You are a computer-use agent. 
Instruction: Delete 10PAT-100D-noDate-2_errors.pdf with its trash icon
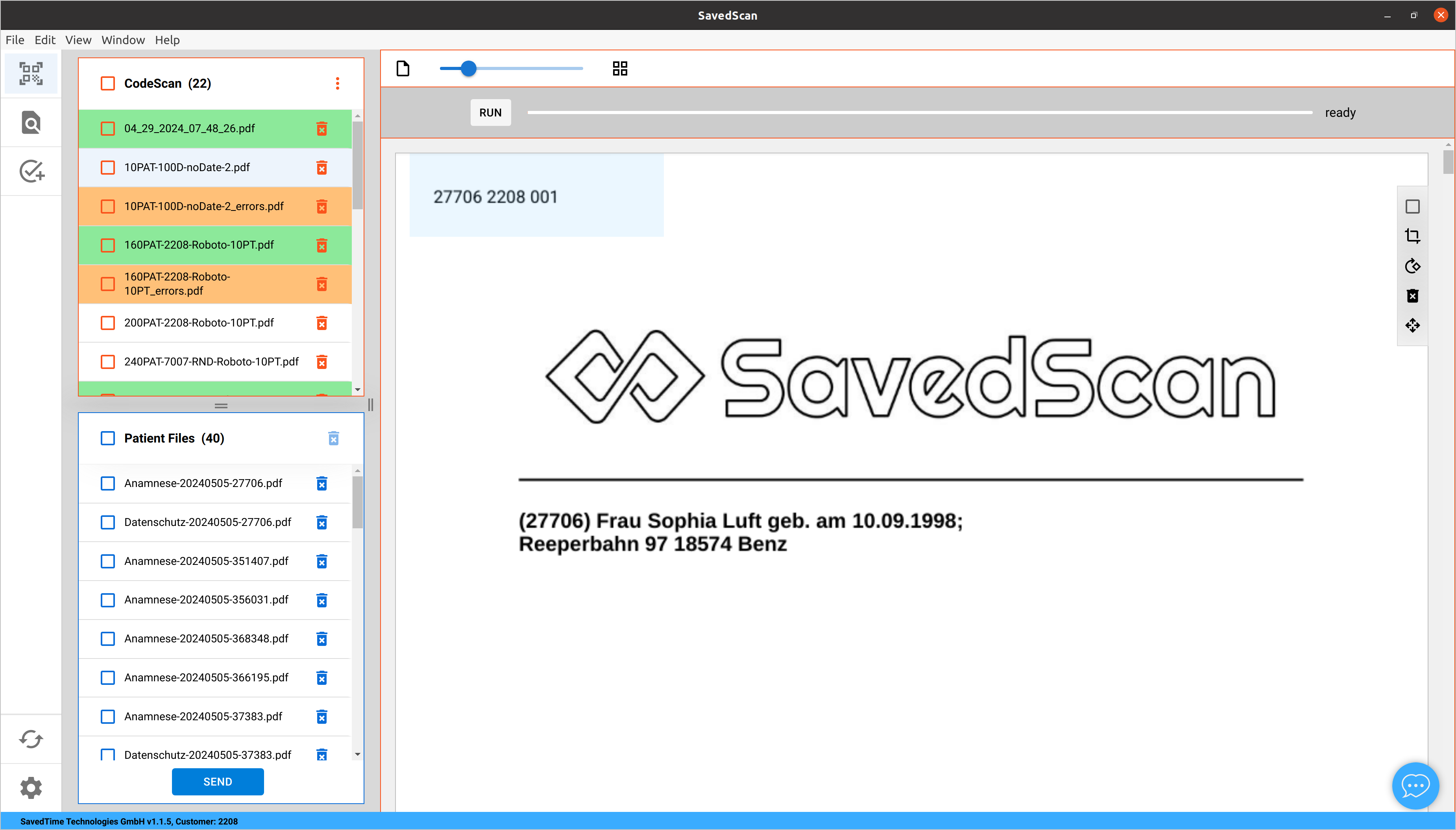click(x=323, y=207)
